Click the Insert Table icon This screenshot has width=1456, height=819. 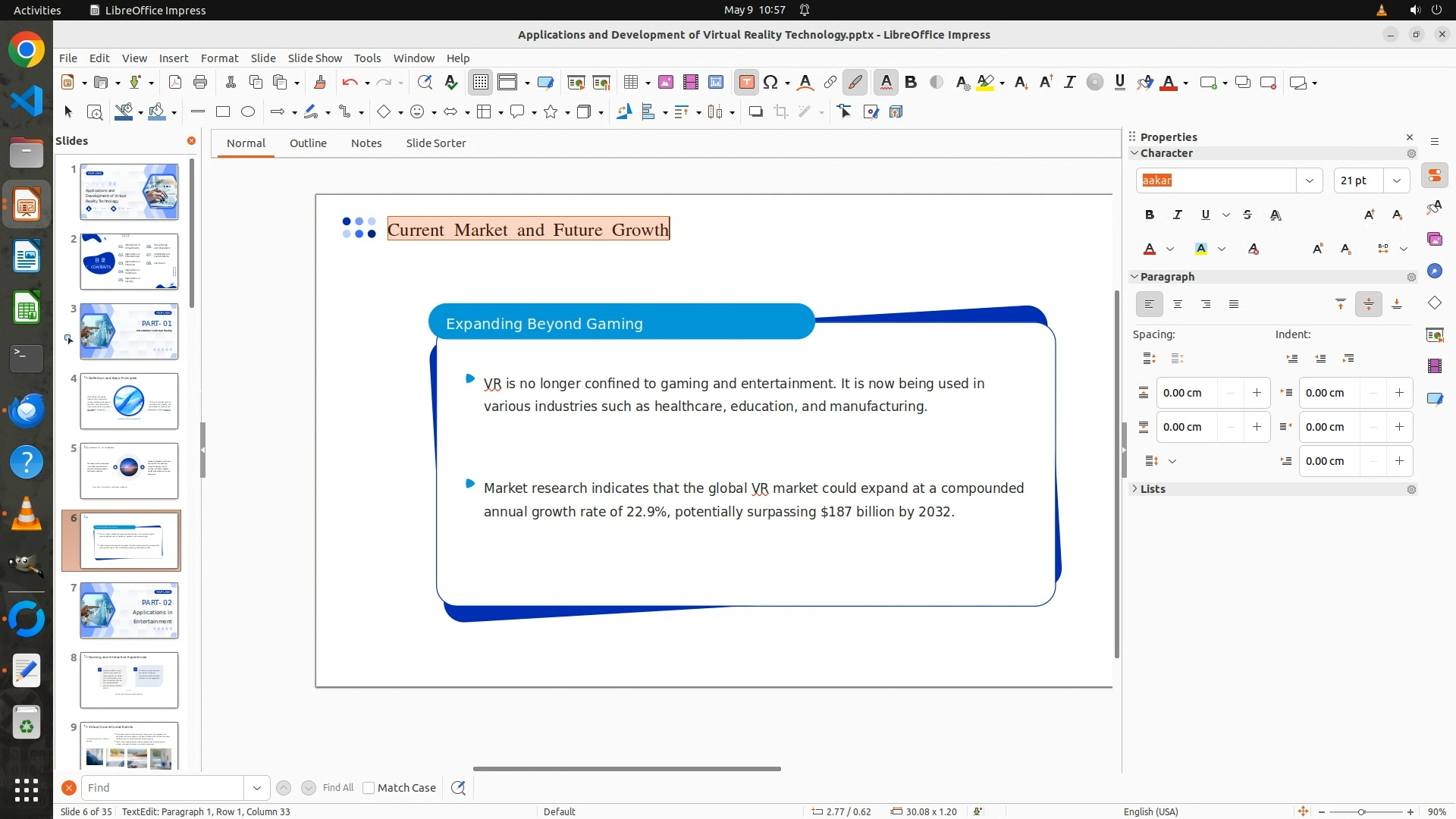[x=630, y=83]
